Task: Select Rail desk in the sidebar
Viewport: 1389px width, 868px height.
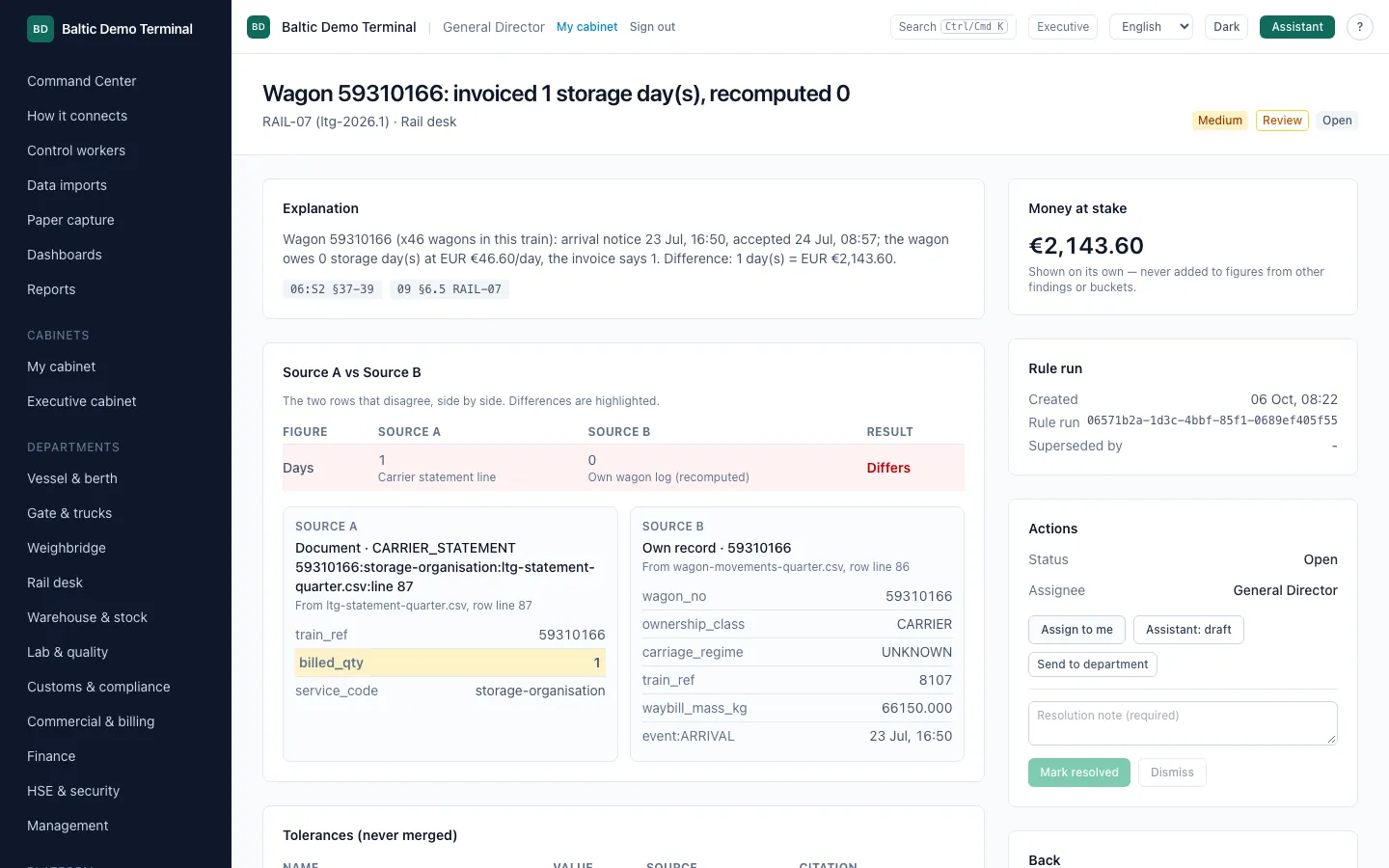Action: (55, 583)
